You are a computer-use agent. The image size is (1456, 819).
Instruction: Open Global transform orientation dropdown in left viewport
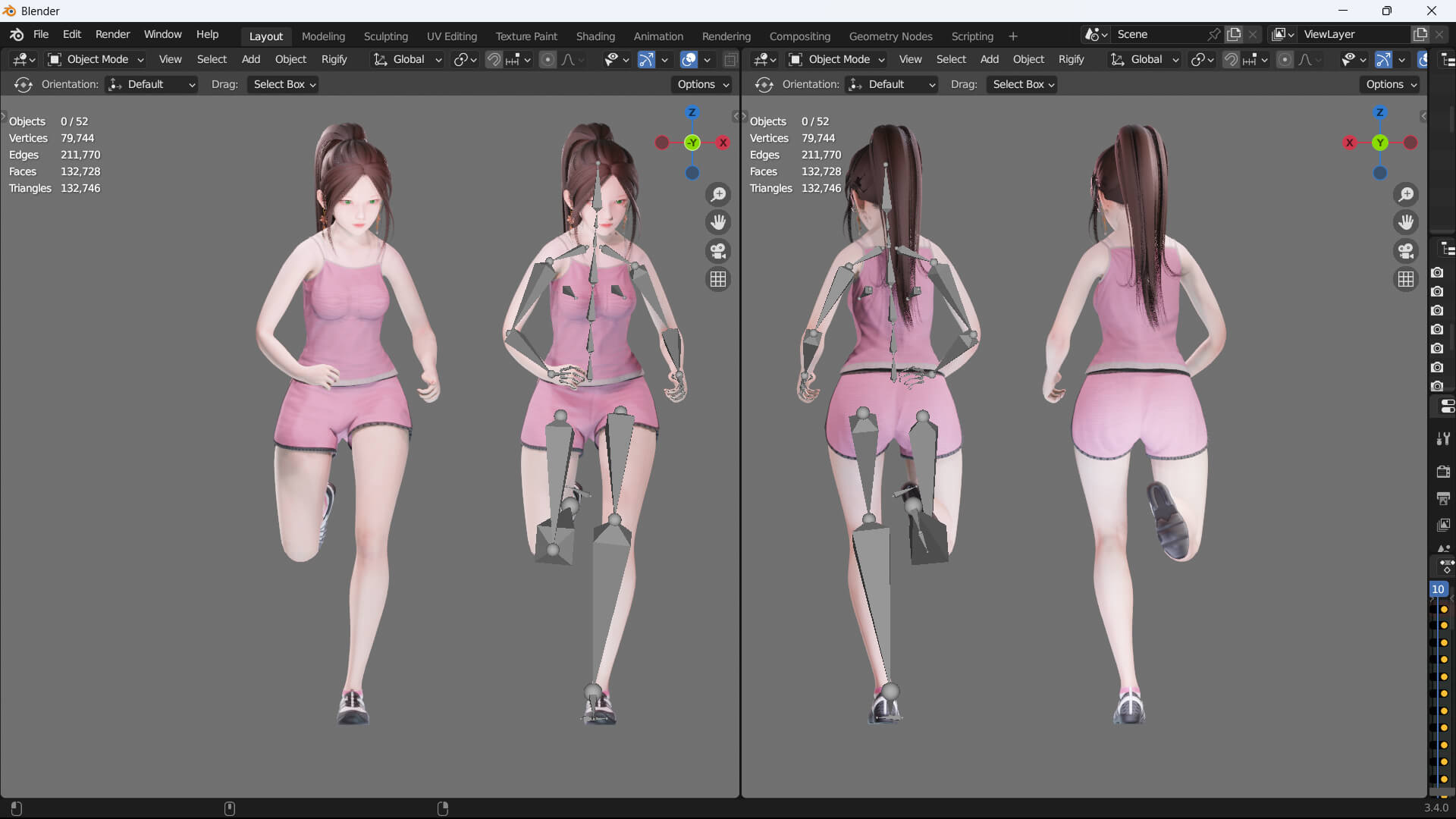coord(407,59)
